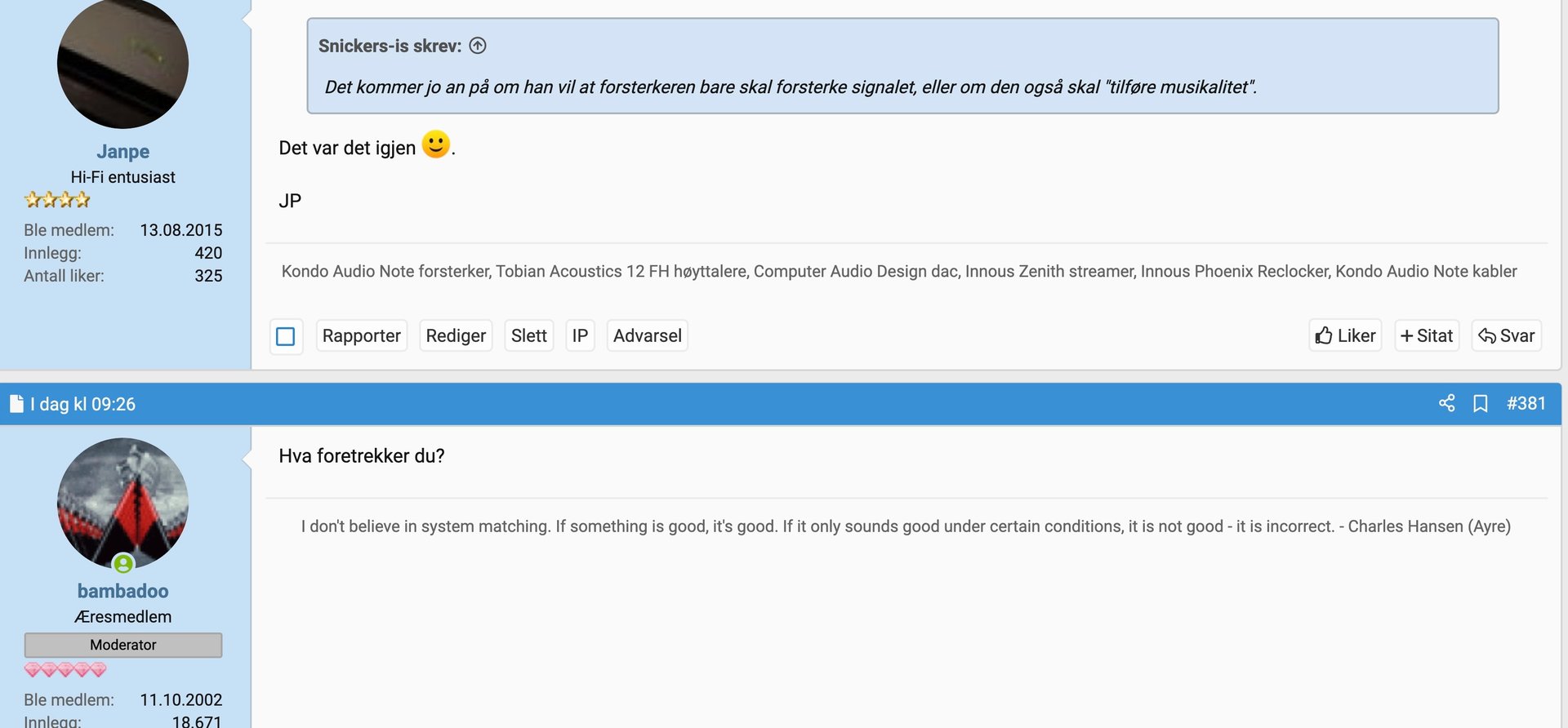1568x728 pixels.
Task: Jump to quoted post via up-arrow icon
Action: pos(478,46)
